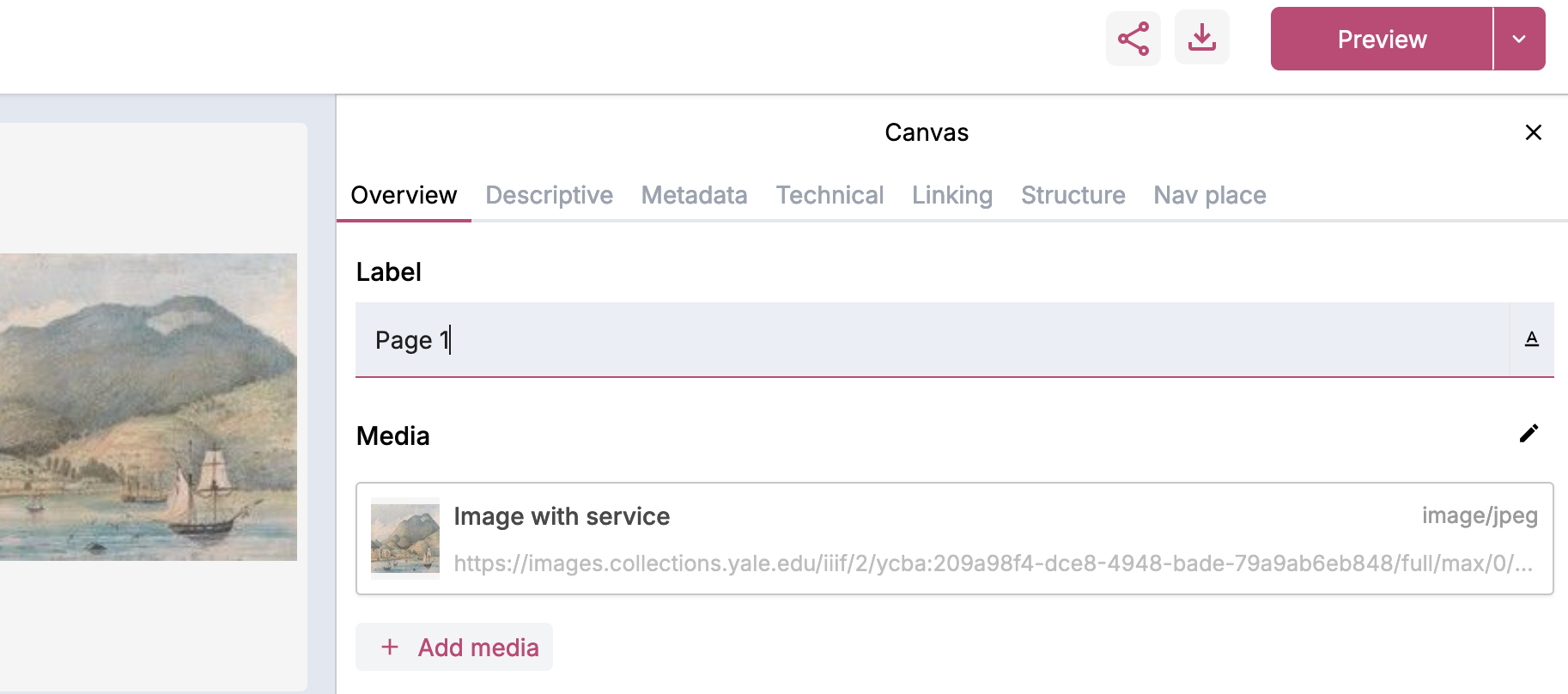The width and height of the screenshot is (1568, 694).
Task: Click the language icon beside Label field
Action: (1531, 339)
